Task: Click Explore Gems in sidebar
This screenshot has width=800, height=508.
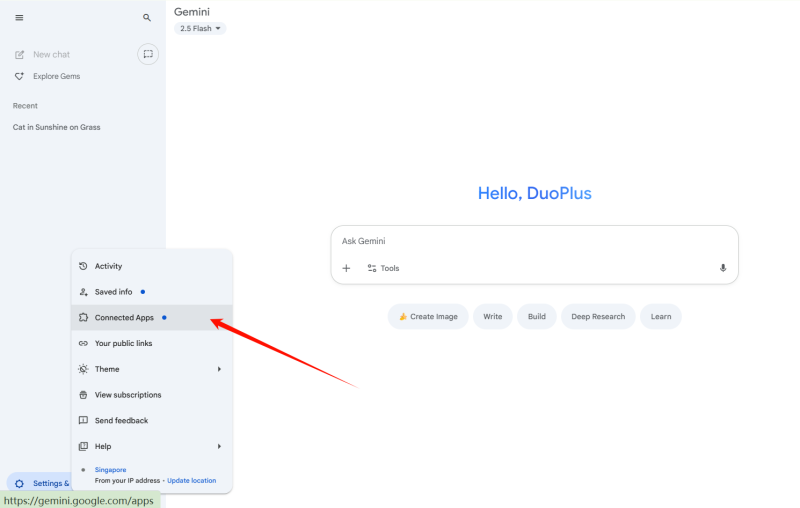Action: point(55,76)
